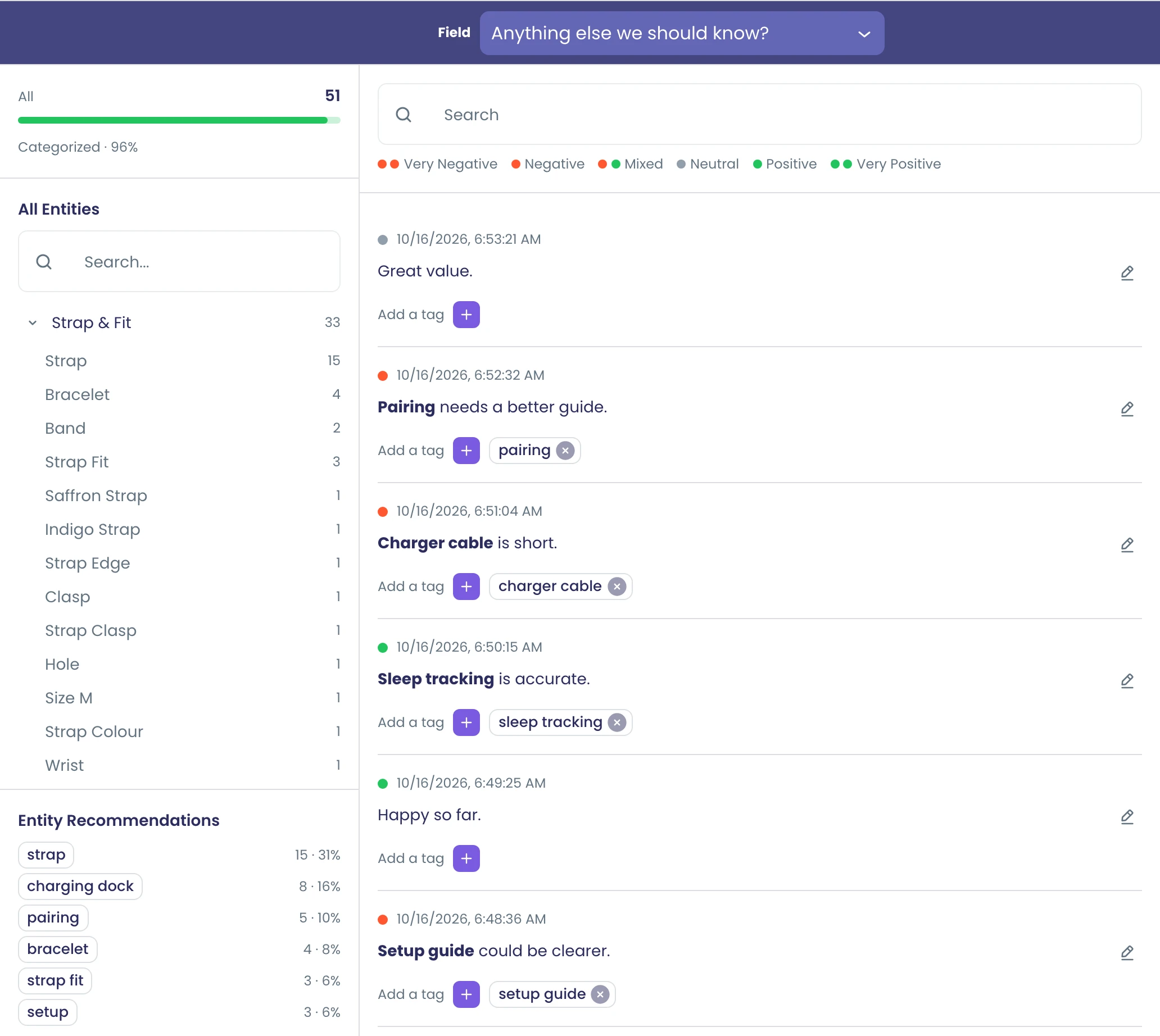Remove the 'sleep tracking' tag

click(x=617, y=723)
